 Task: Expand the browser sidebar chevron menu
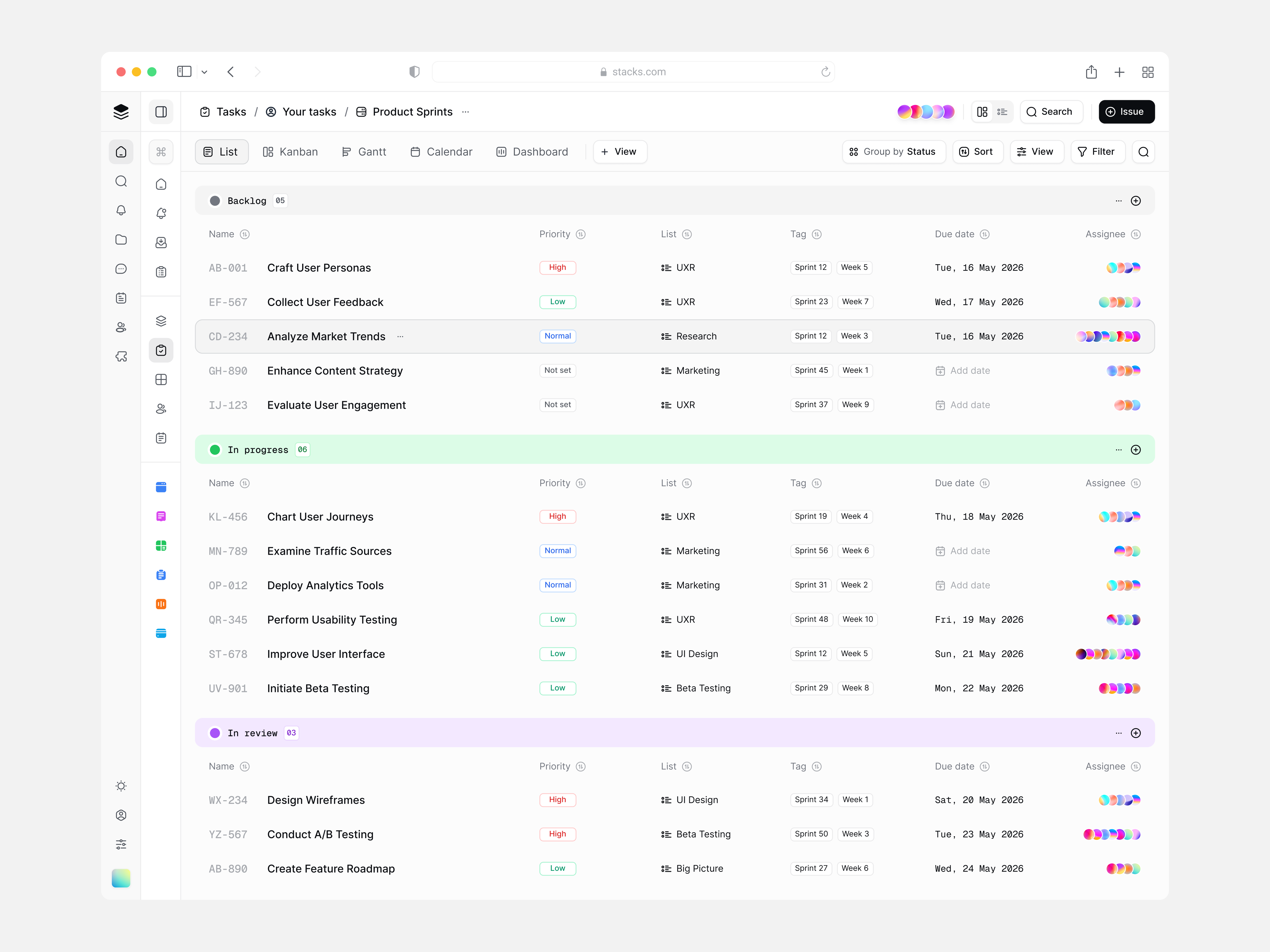point(205,72)
